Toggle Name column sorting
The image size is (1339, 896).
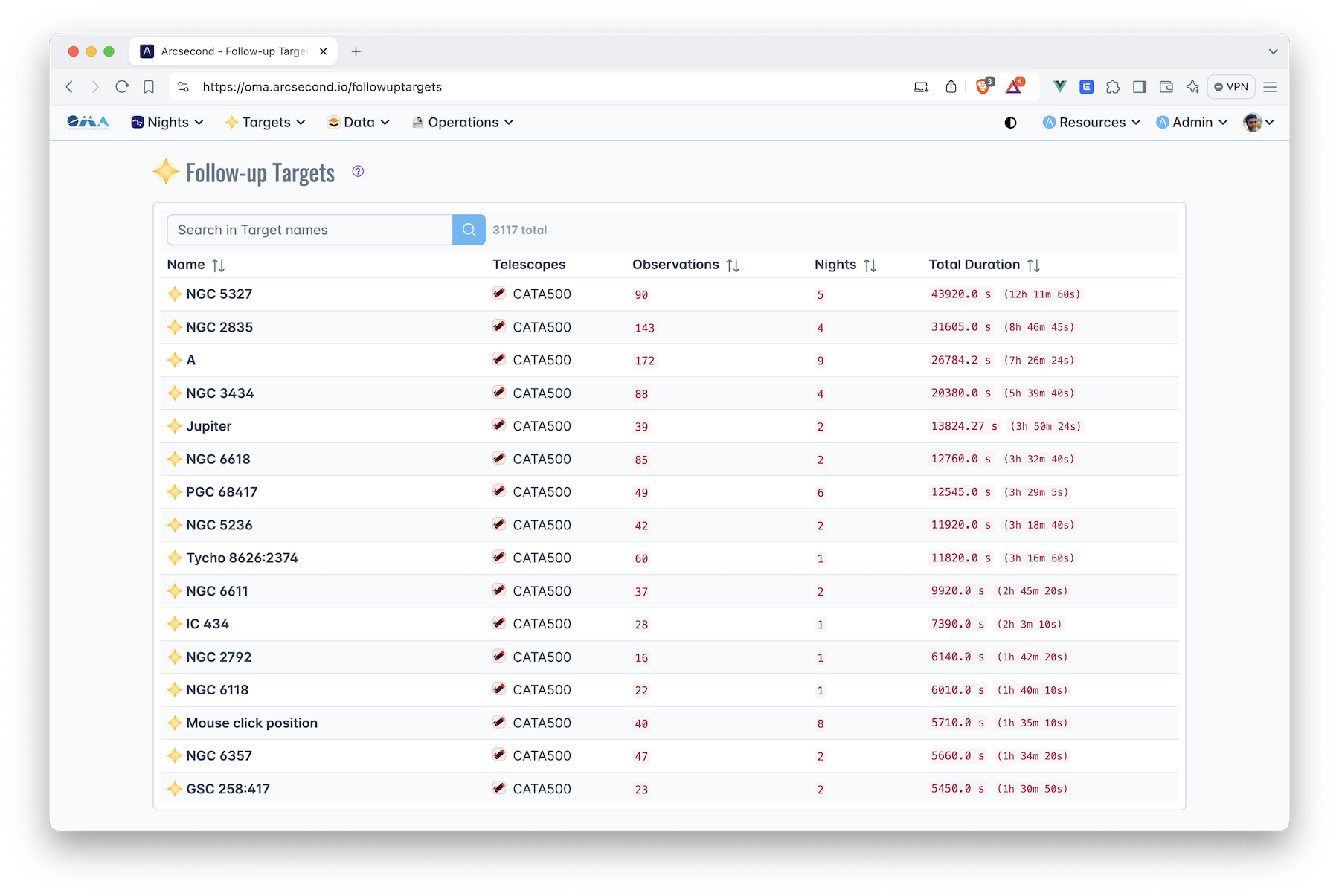(219, 264)
